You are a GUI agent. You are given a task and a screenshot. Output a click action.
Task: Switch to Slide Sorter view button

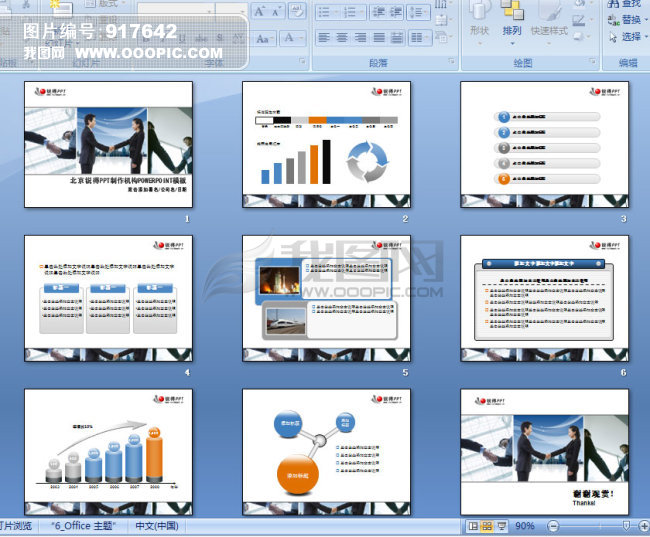coord(487,526)
